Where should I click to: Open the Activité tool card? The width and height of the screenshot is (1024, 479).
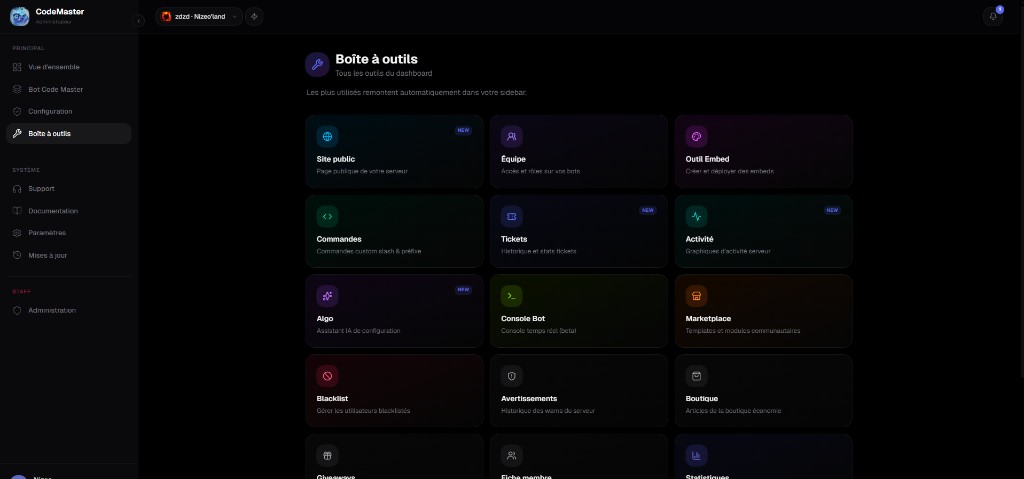click(x=763, y=231)
